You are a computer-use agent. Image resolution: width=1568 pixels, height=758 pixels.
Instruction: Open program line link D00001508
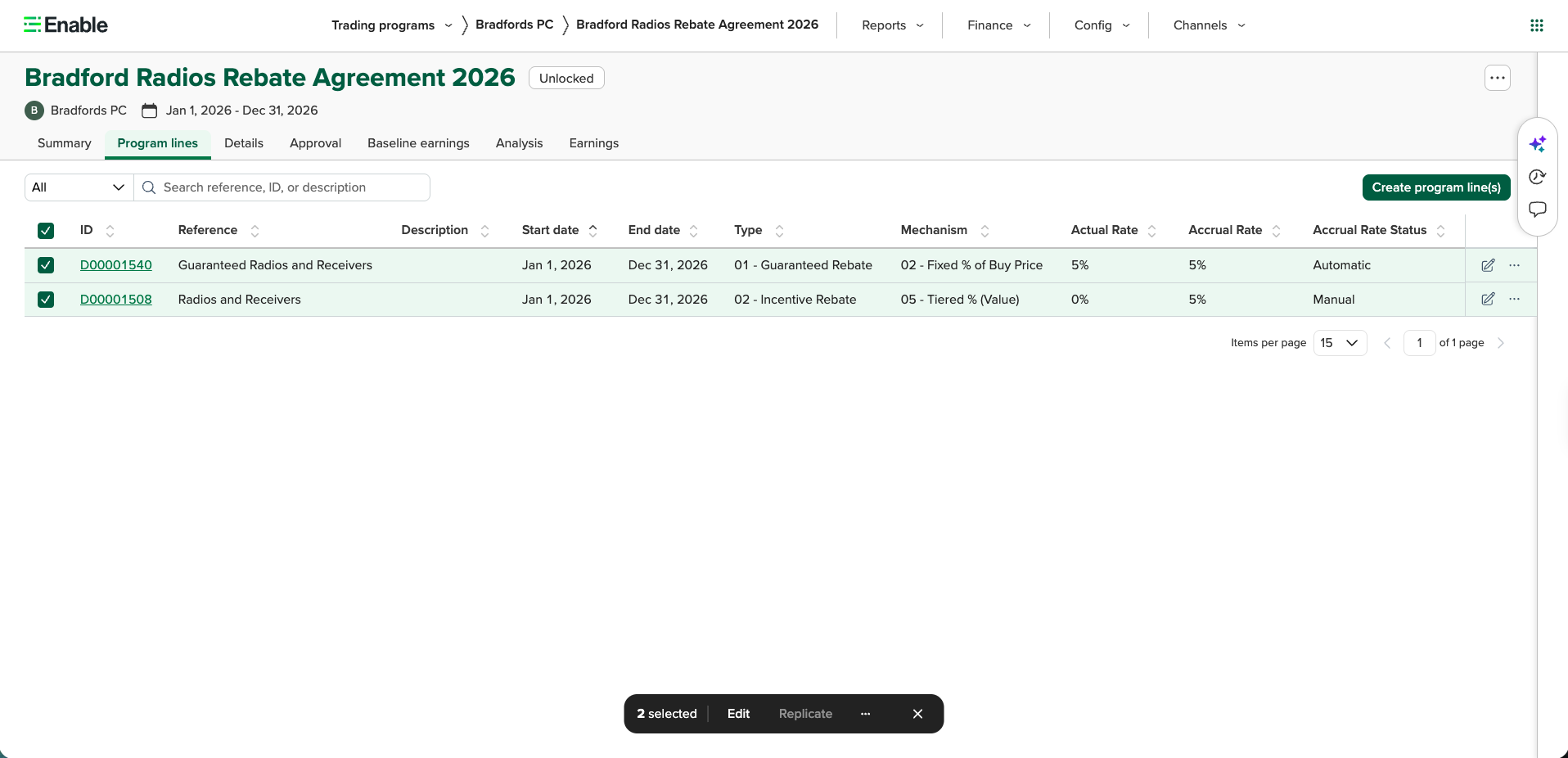point(116,300)
